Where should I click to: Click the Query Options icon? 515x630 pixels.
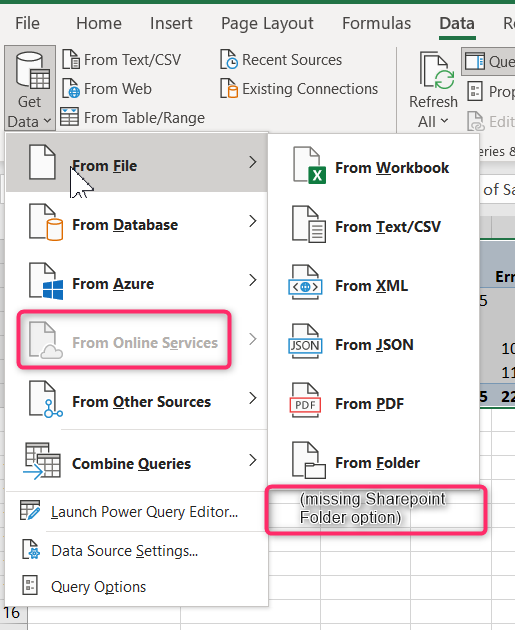pyautogui.click(x=30, y=585)
